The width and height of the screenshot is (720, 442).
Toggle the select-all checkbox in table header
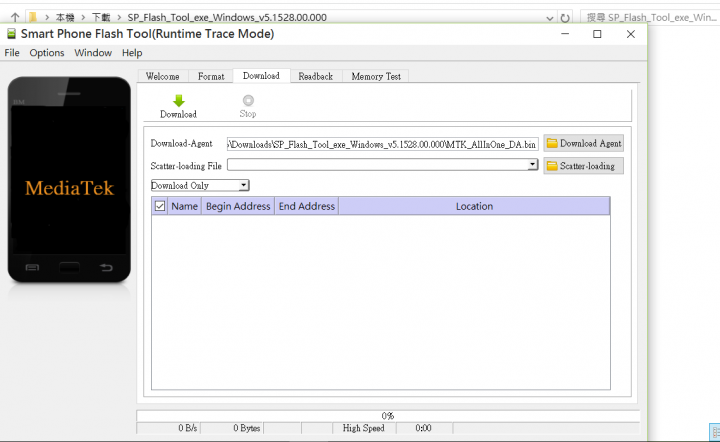pos(160,206)
